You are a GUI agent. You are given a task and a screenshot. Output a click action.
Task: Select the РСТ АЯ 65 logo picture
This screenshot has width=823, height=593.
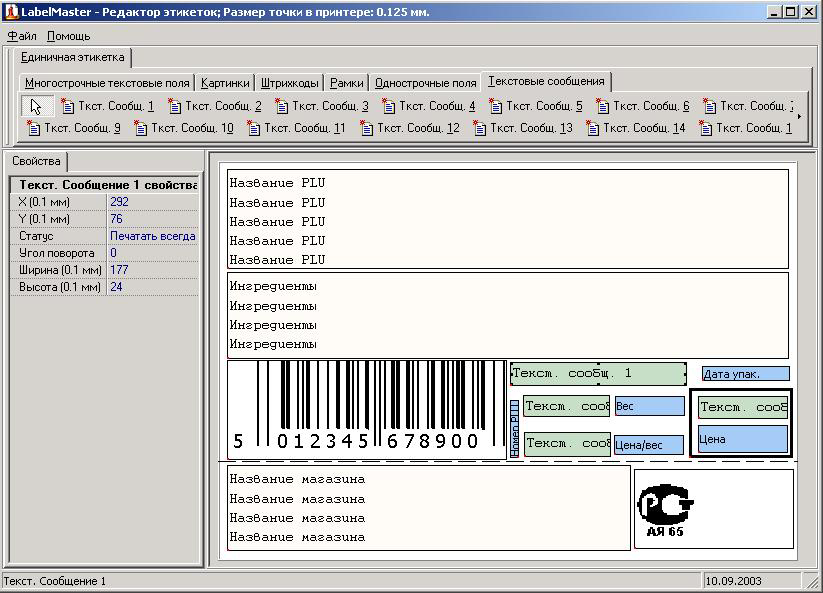coord(714,509)
